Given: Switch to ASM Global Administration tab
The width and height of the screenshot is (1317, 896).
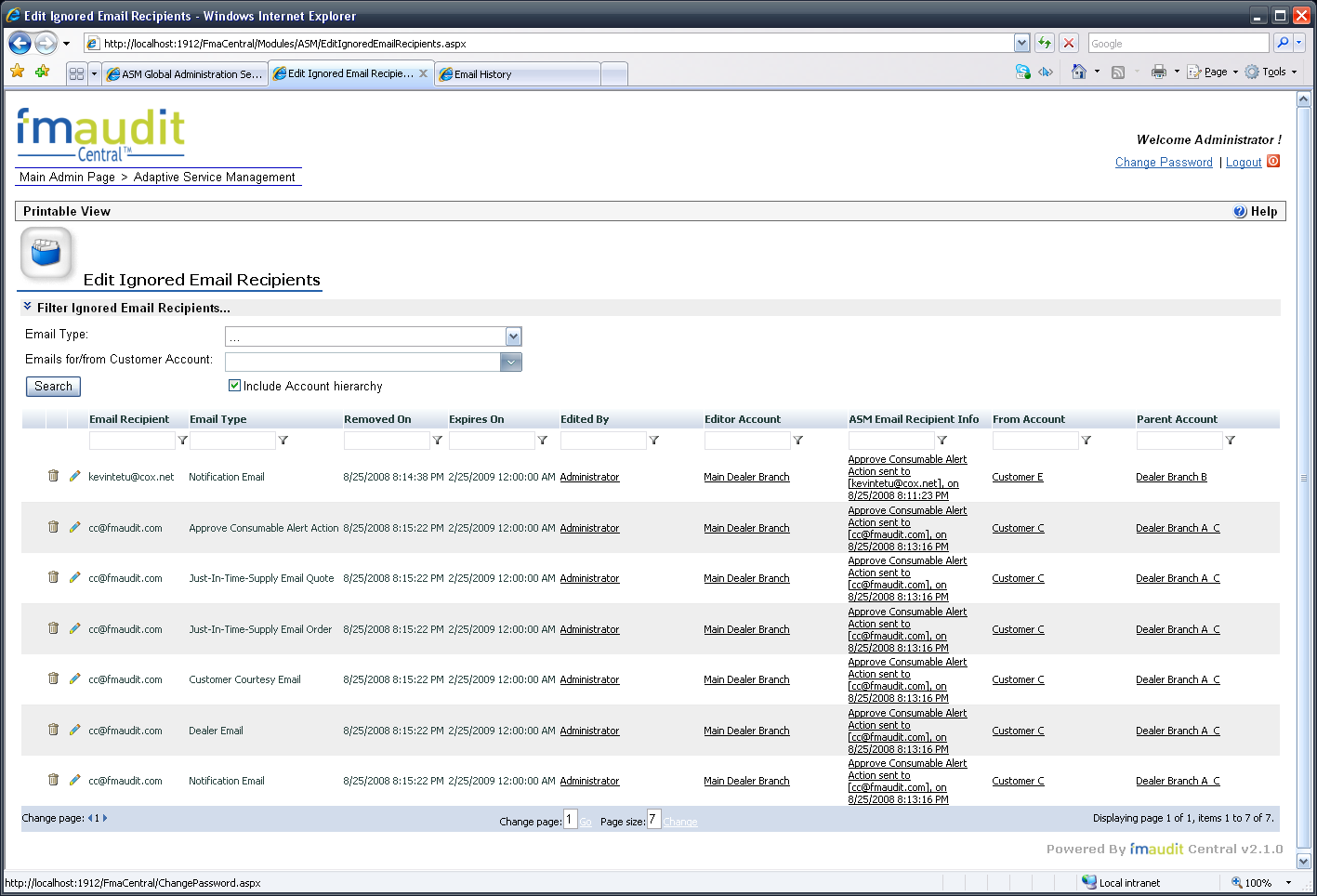Looking at the screenshot, I should click(185, 74).
